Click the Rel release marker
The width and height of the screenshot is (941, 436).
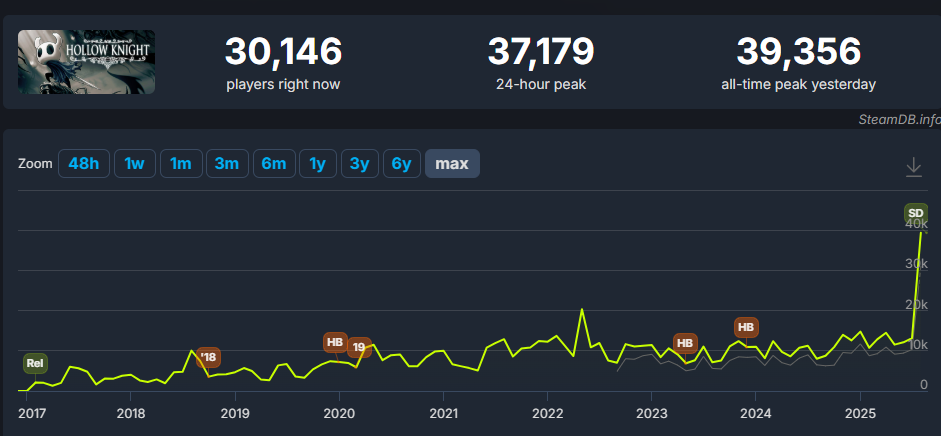(35, 363)
